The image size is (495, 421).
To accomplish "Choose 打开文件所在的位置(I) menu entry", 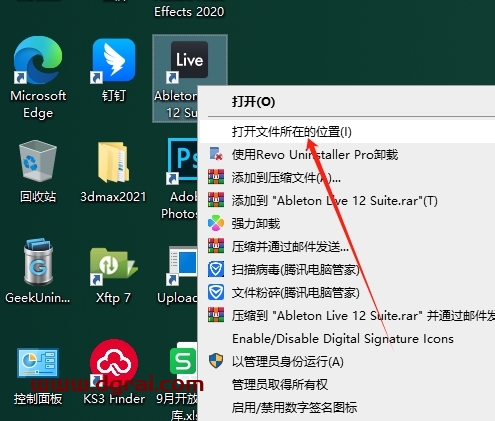I will pyautogui.click(x=347, y=132).
